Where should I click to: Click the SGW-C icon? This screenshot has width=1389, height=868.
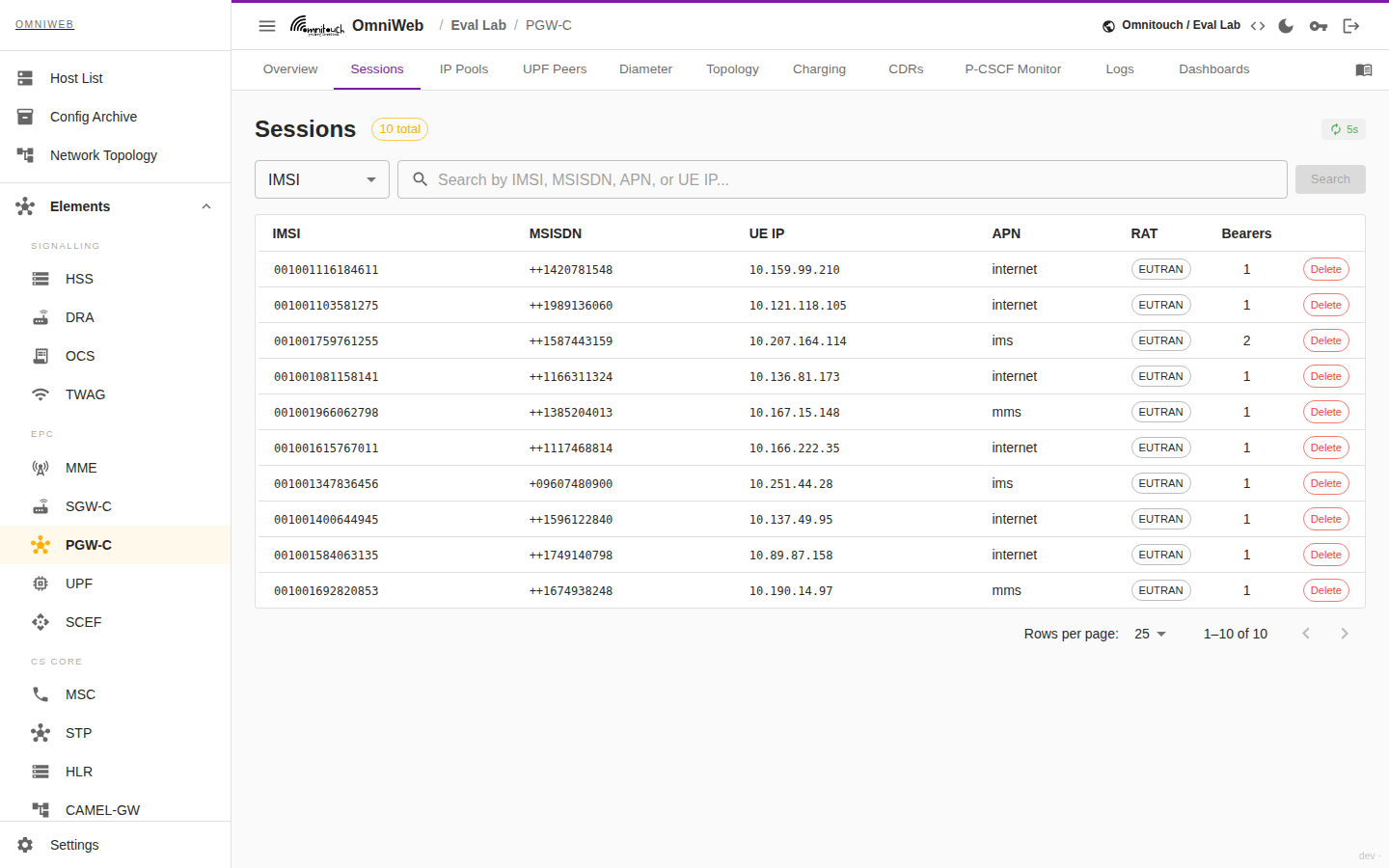[x=41, y=506]
